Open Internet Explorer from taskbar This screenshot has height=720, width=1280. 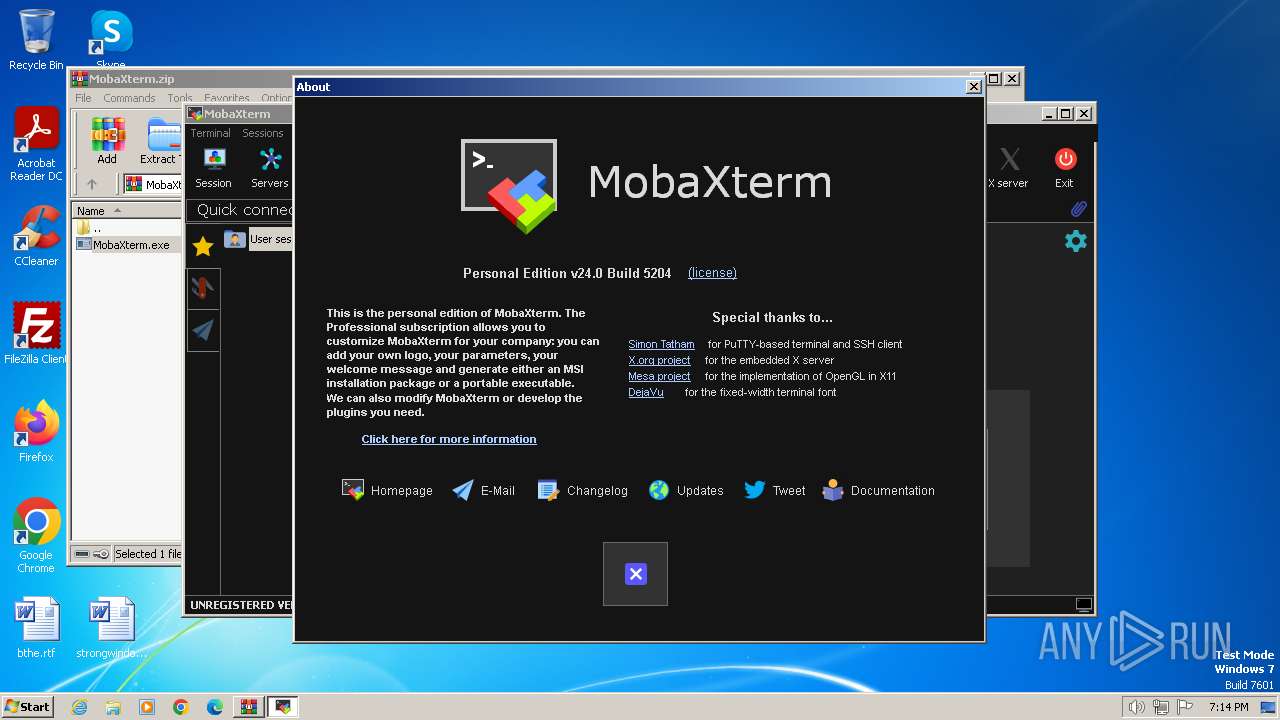click(x=79, y=707)
